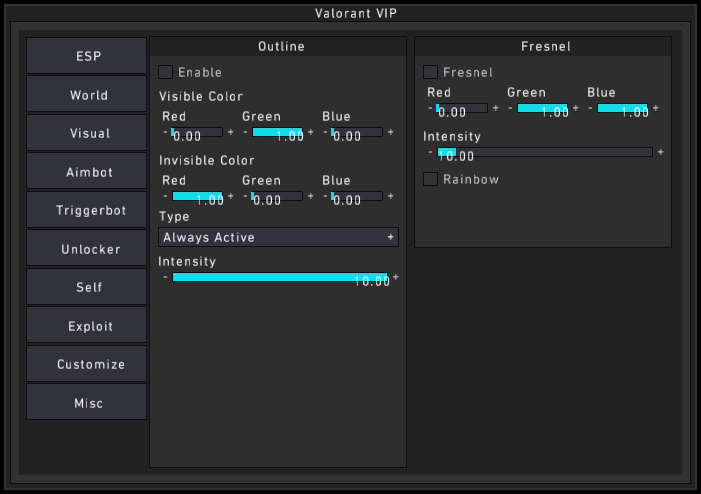Open the Visual tab in sidebar

88,133
